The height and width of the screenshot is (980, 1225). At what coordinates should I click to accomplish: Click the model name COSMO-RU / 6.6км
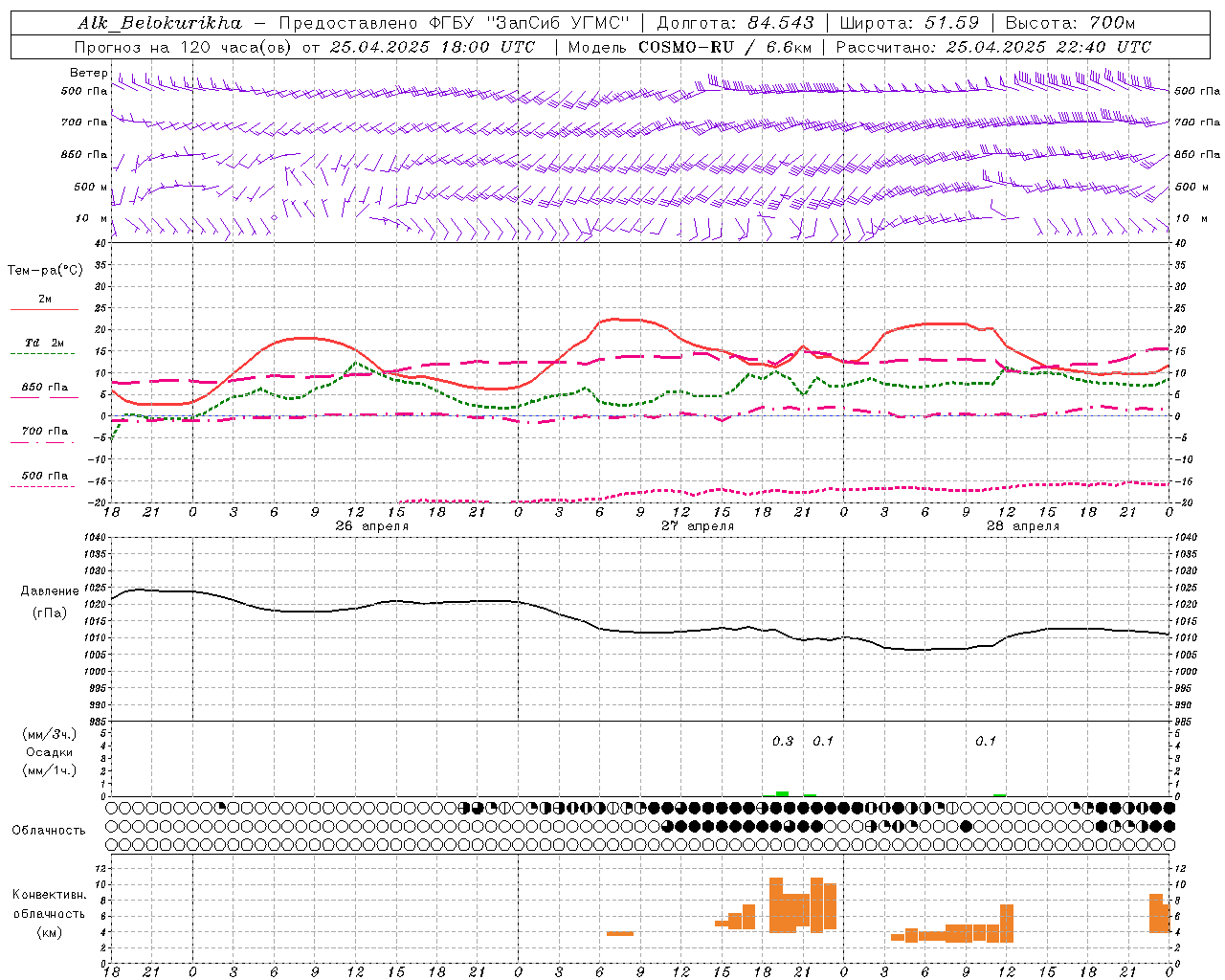point(725,47)
